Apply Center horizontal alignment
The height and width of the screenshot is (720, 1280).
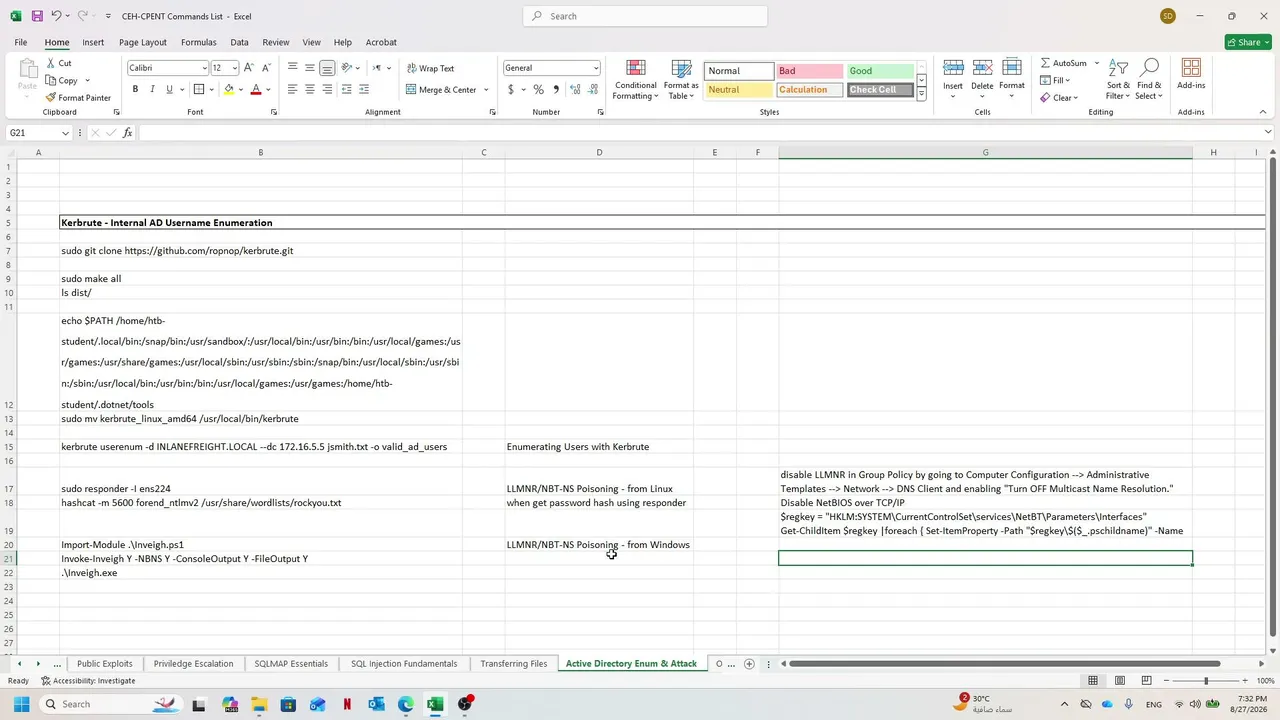point(310,90)
